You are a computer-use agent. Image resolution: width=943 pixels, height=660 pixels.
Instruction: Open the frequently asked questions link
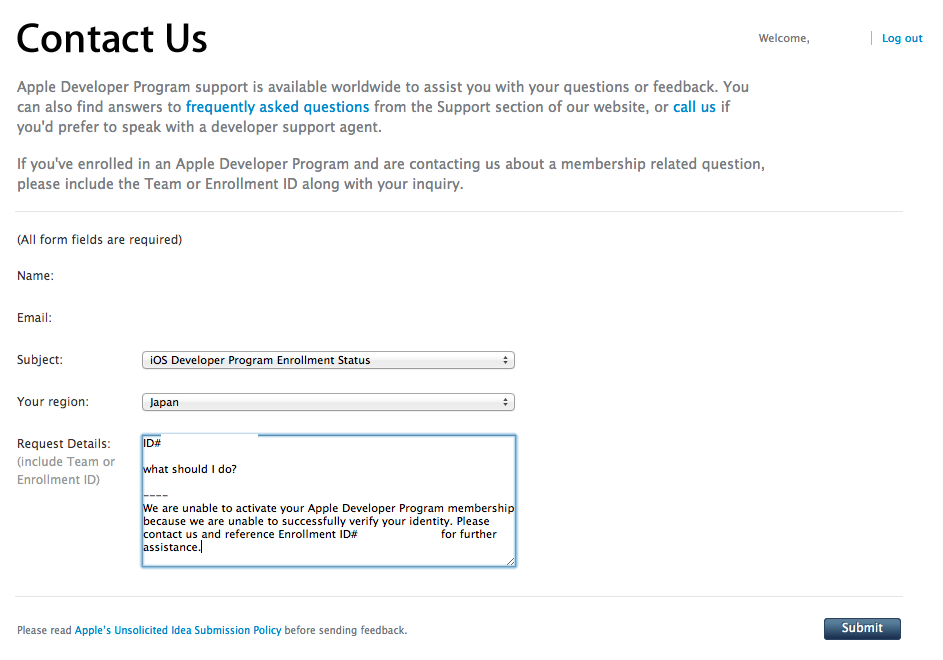coord(277,107)
